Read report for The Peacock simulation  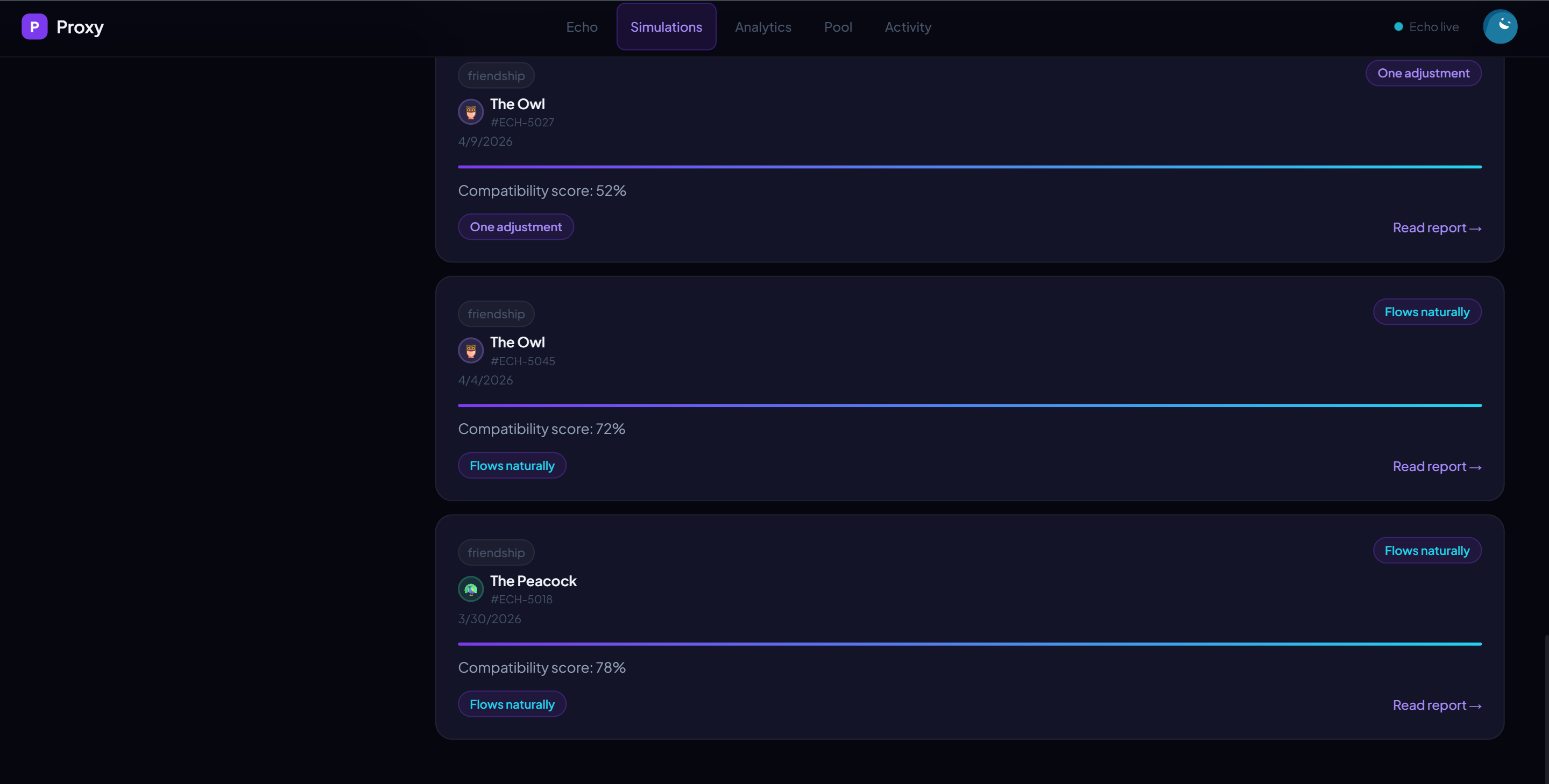[x=1436, y=705]
